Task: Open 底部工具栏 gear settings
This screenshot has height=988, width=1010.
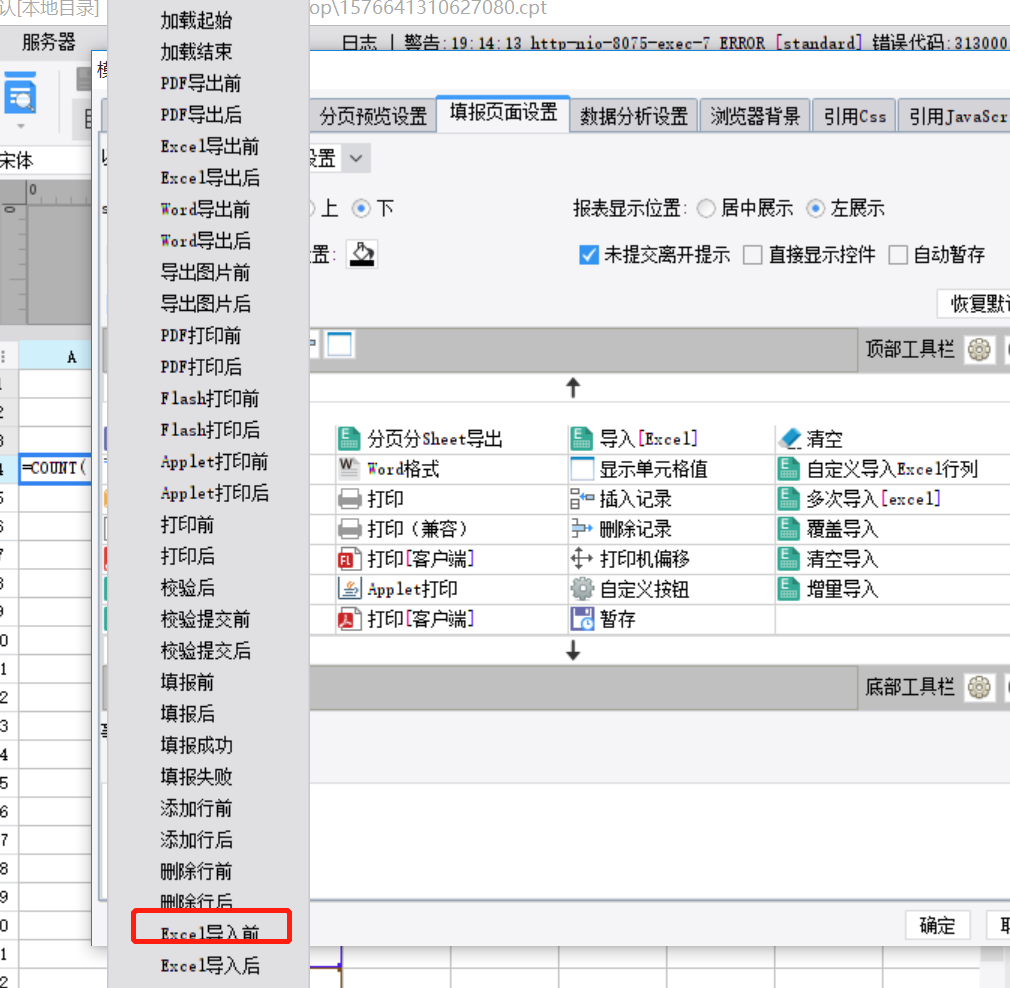Action: coord(979,687)
